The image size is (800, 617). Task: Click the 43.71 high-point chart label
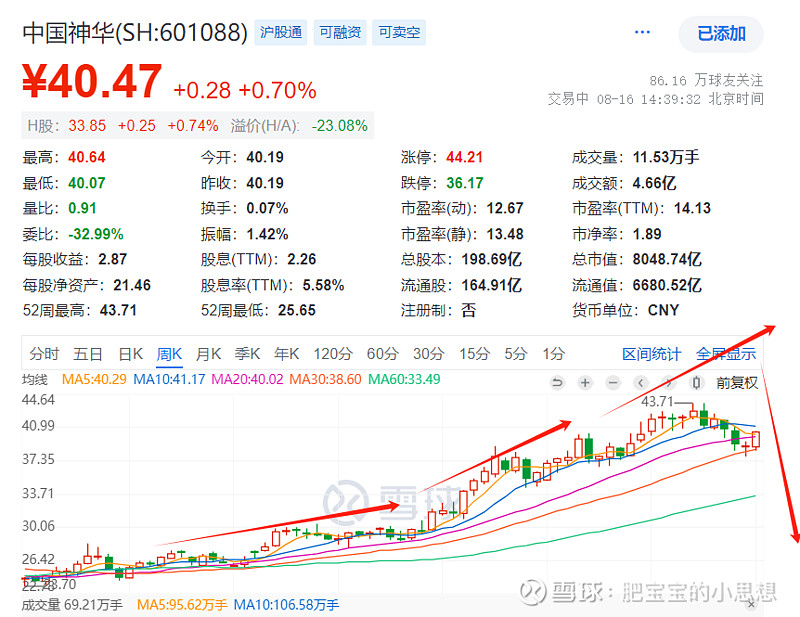[x=657, y=402]
